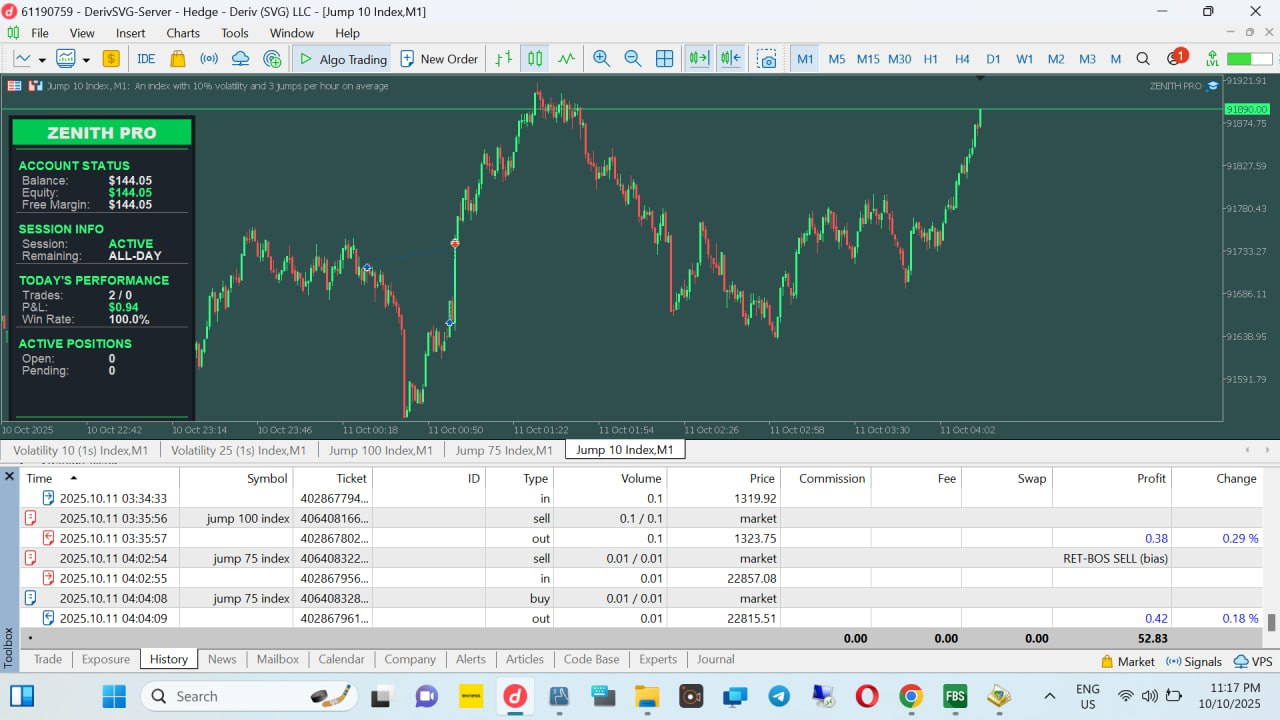Zoom out on the chart
The width and height of the screenshot is (1280, 720).
click(x=633, y=59)
